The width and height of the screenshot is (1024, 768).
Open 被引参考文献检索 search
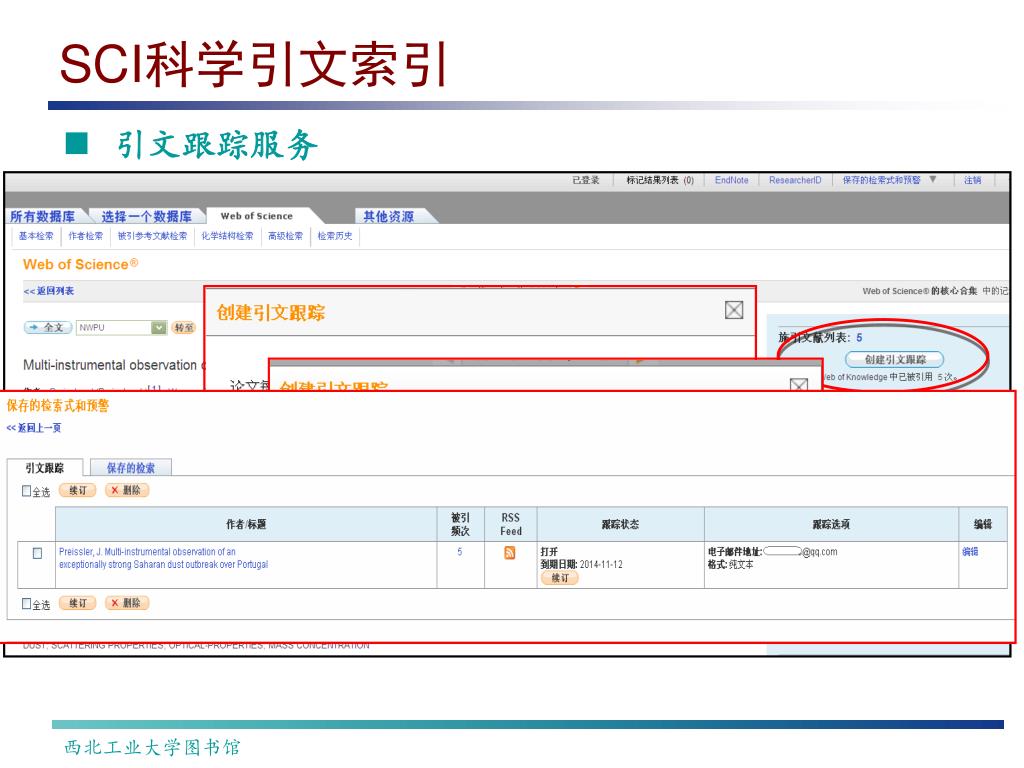click(152, 236)
